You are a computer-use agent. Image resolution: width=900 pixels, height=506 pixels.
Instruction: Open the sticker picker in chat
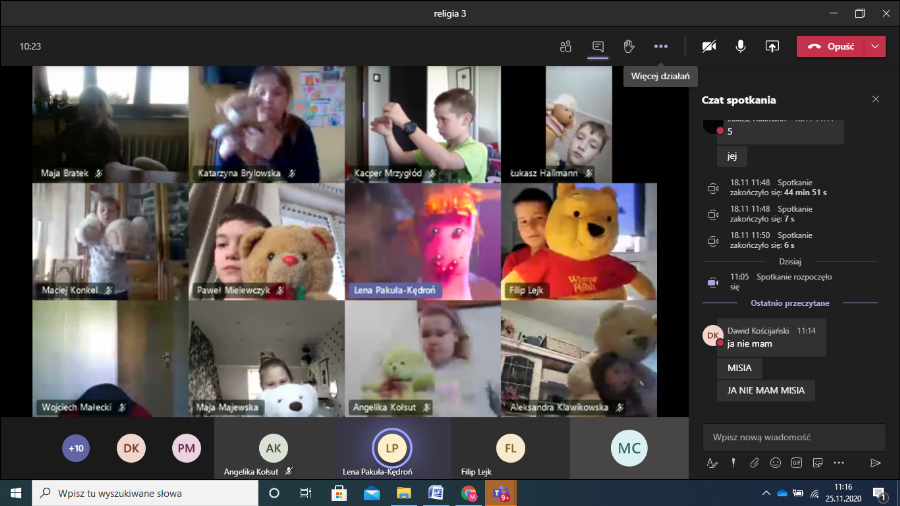(x=818, y=463)
